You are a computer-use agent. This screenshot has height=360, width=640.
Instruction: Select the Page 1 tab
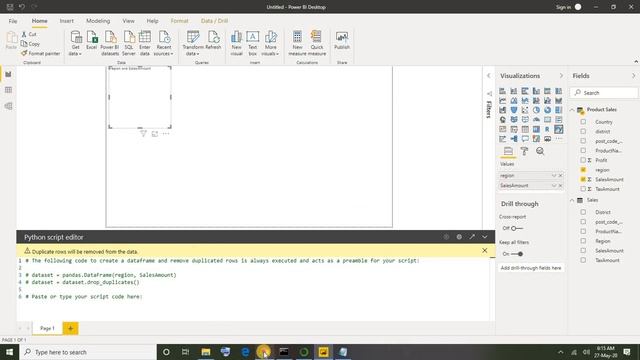[47, 328]
